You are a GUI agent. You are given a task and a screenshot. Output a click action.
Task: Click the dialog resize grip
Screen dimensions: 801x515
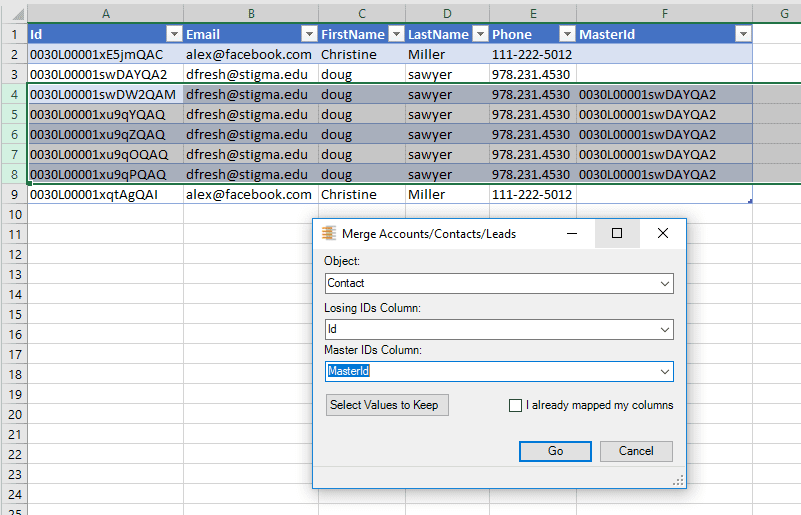(678, 481)
